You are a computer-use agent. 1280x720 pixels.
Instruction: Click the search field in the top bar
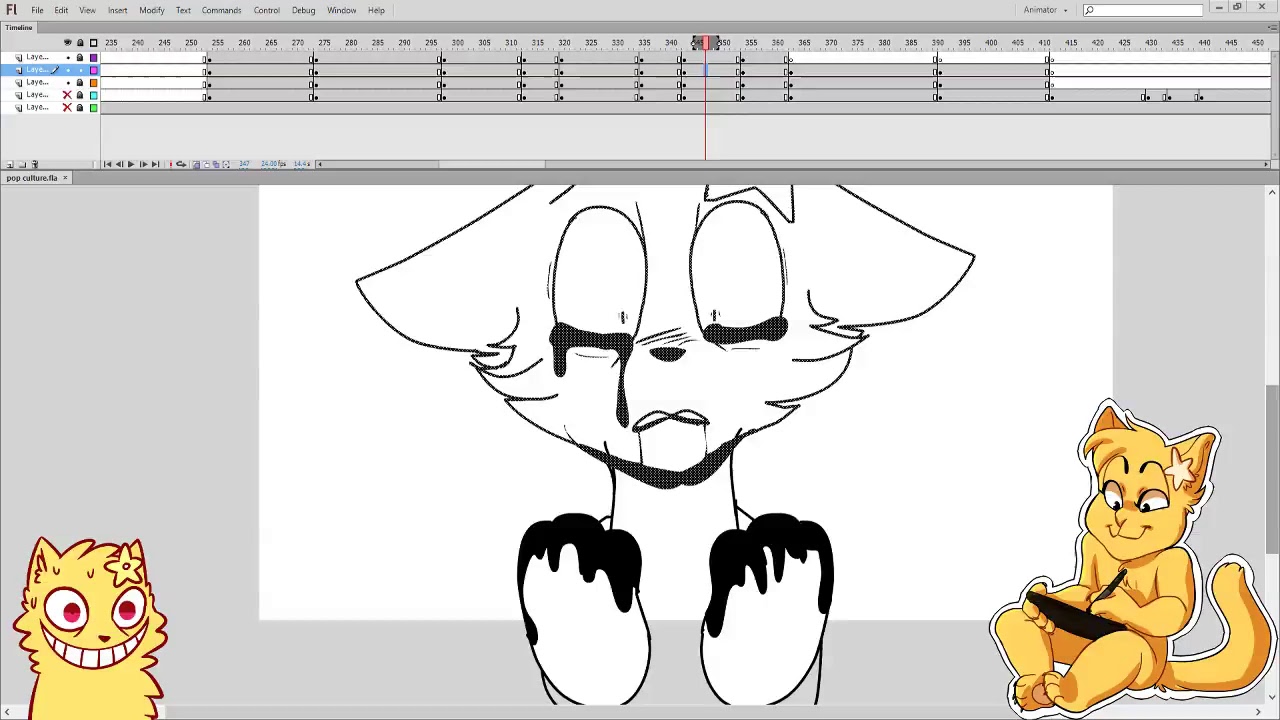click(x=1142, y=10)
